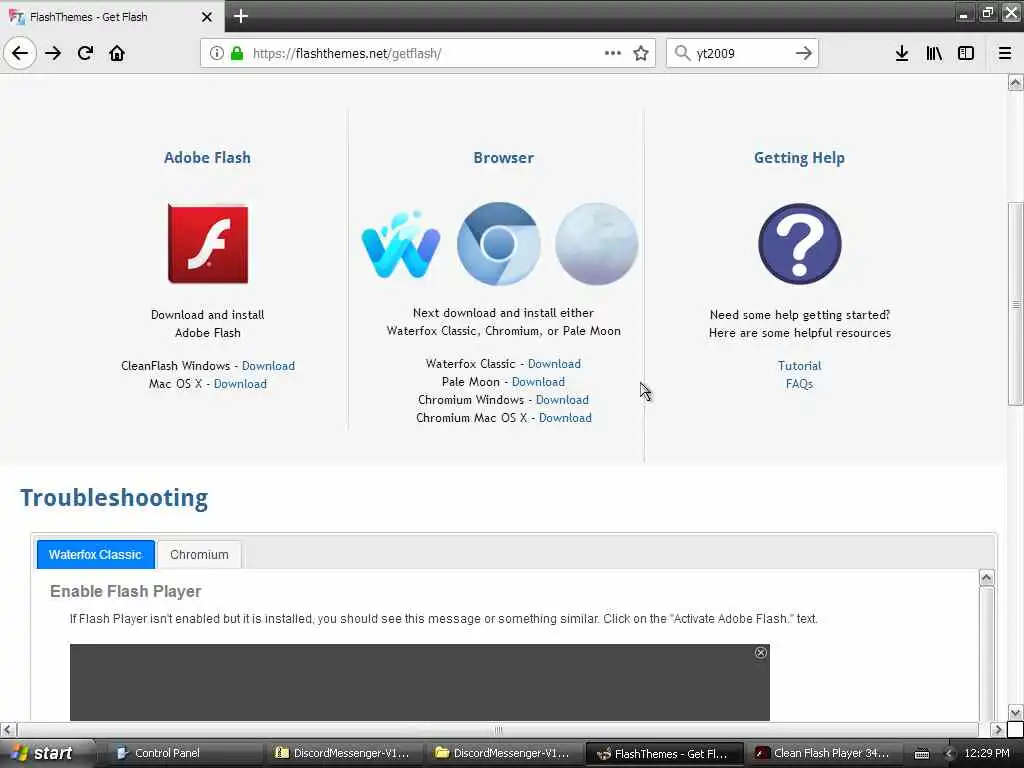Toggle the sidebar view icon
Viewport: 1024px width, 768px height.
[966, 53]
